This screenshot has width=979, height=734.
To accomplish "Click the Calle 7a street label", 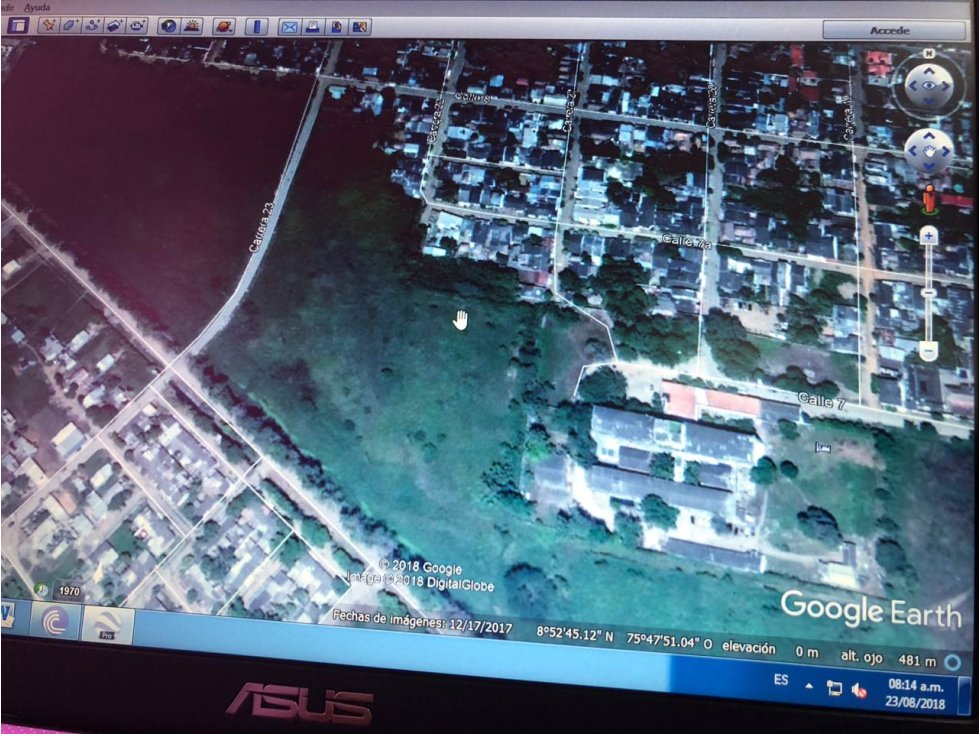I will coord(686,241).
